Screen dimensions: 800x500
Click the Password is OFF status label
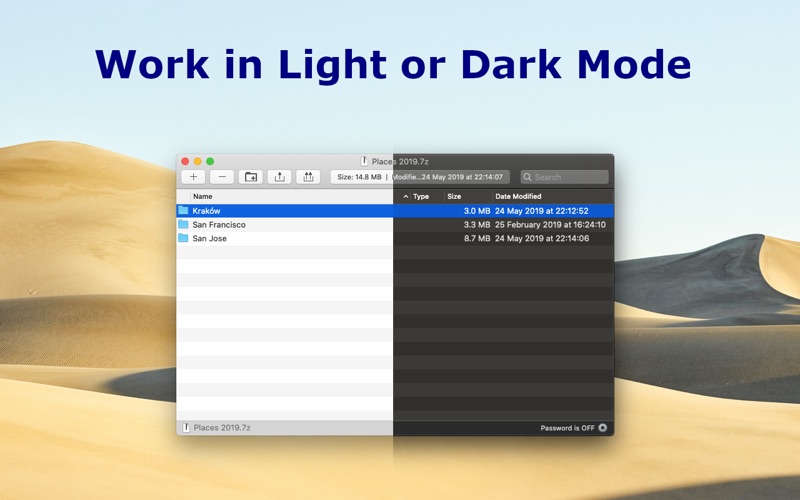coord(567,428)
